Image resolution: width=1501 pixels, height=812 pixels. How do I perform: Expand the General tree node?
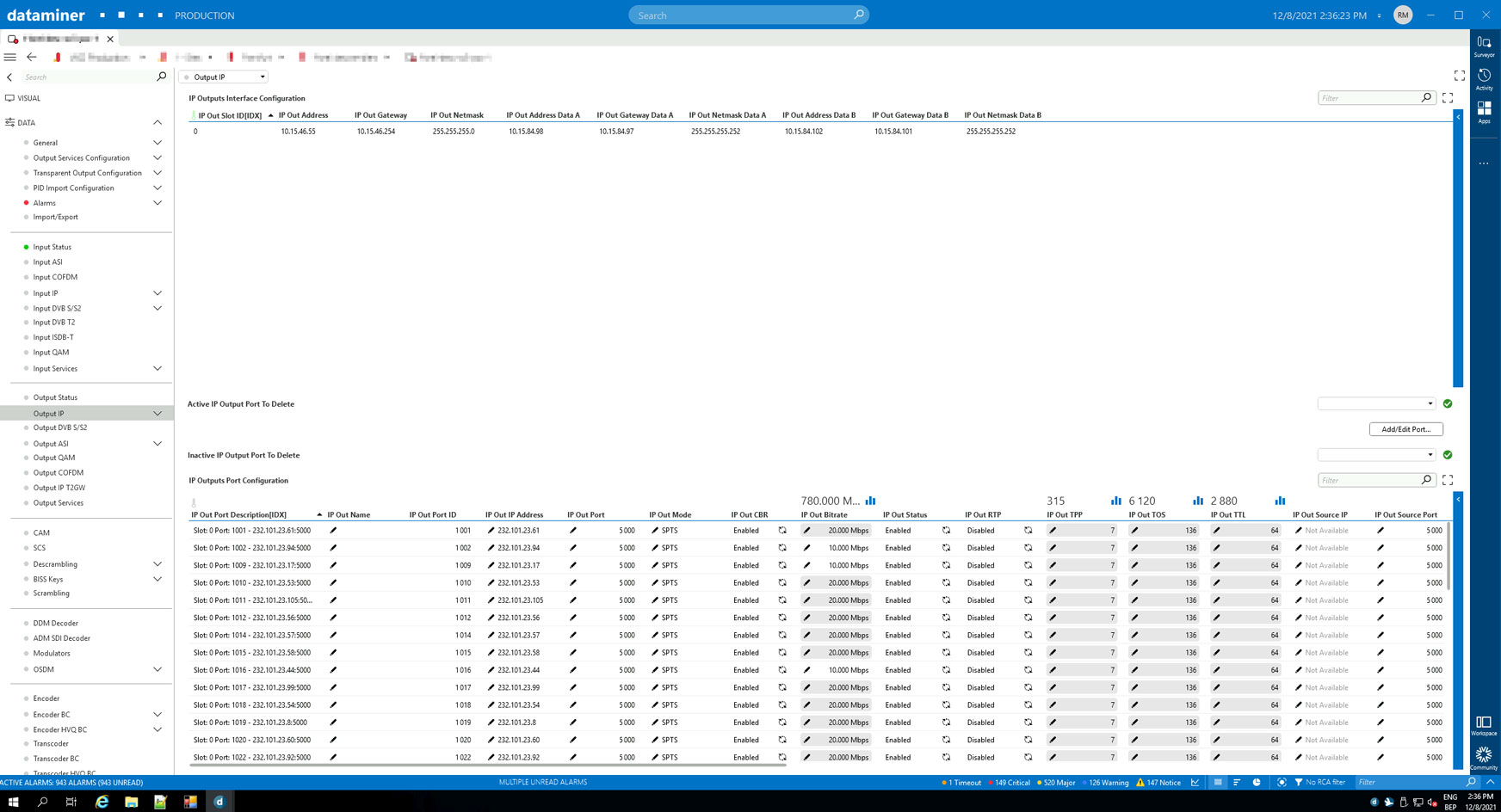coord(158,143)
